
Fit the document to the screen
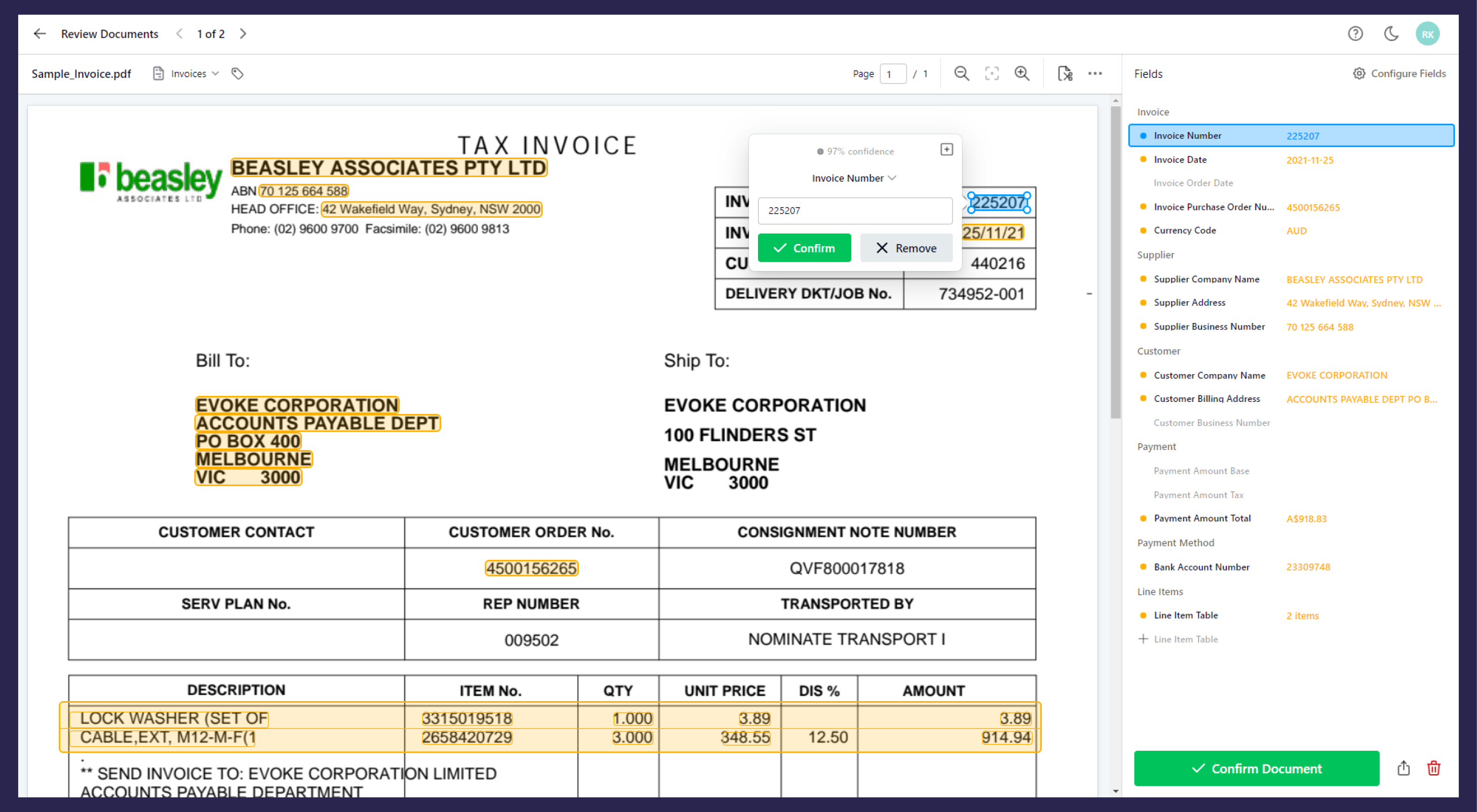992,73
